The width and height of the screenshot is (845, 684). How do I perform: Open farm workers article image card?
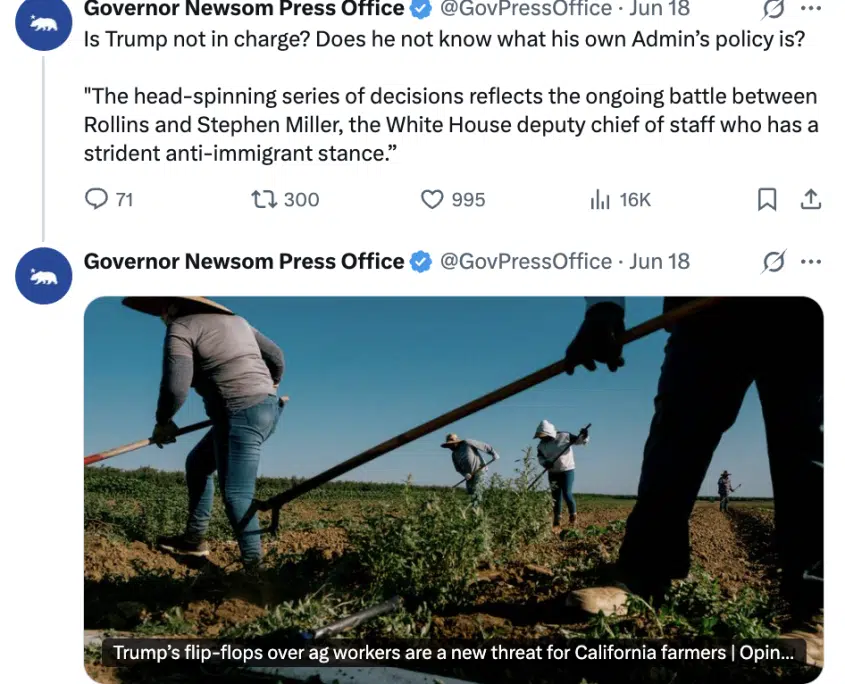[x=453, y=489]
